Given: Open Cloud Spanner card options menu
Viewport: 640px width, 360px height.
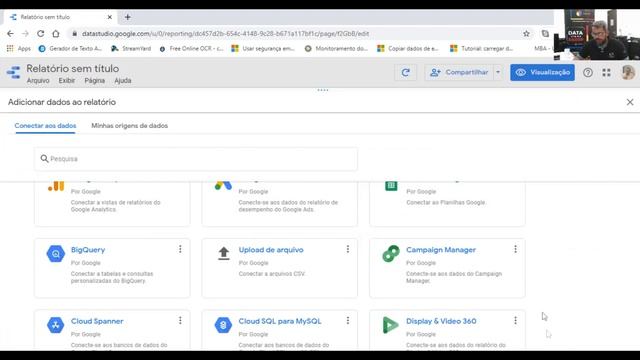Looking at the screenshot, I should click(x=180, y=320).
